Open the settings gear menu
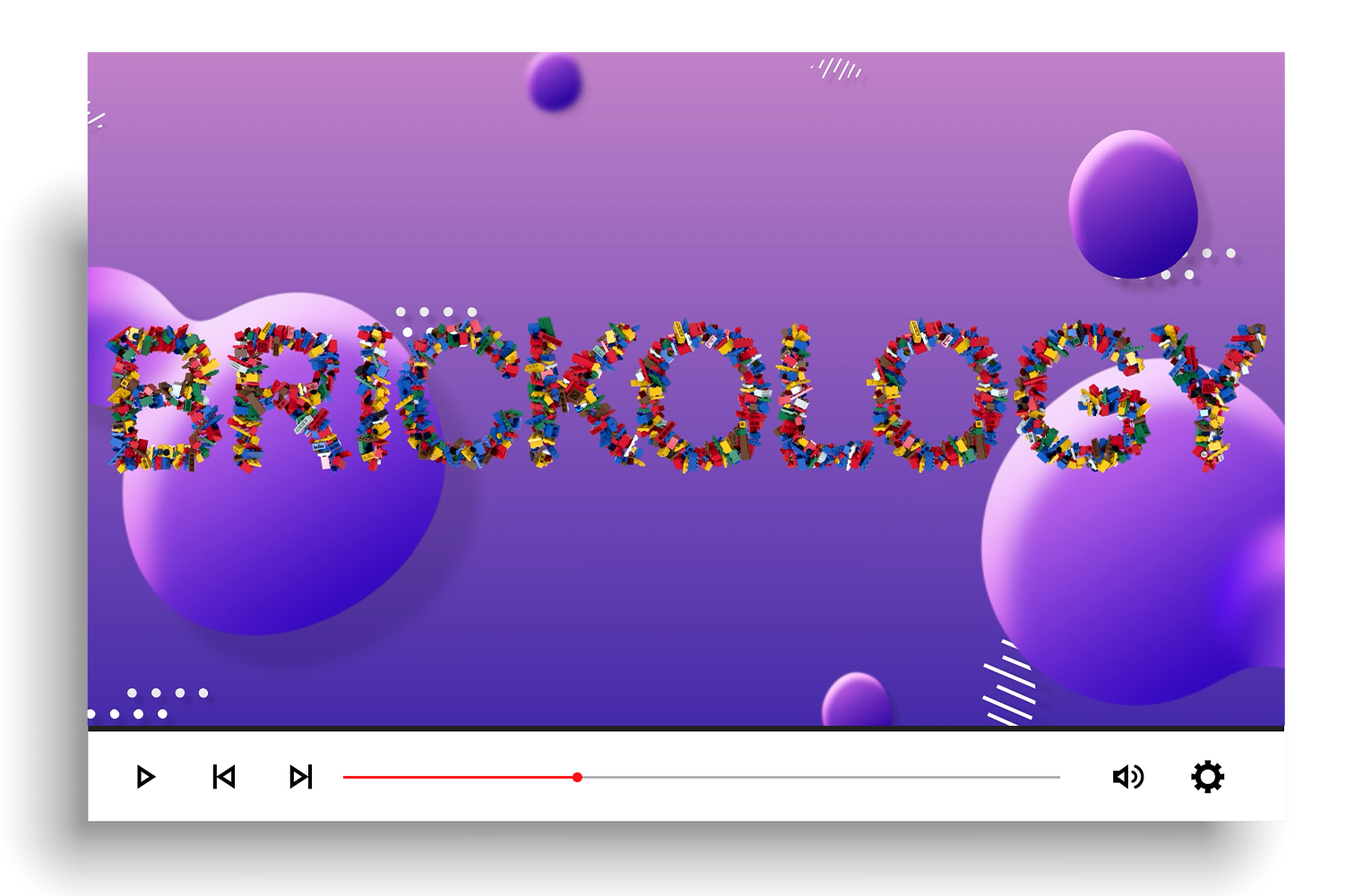This screenshot has height=896, width=1372. [x=1207, y=777]
